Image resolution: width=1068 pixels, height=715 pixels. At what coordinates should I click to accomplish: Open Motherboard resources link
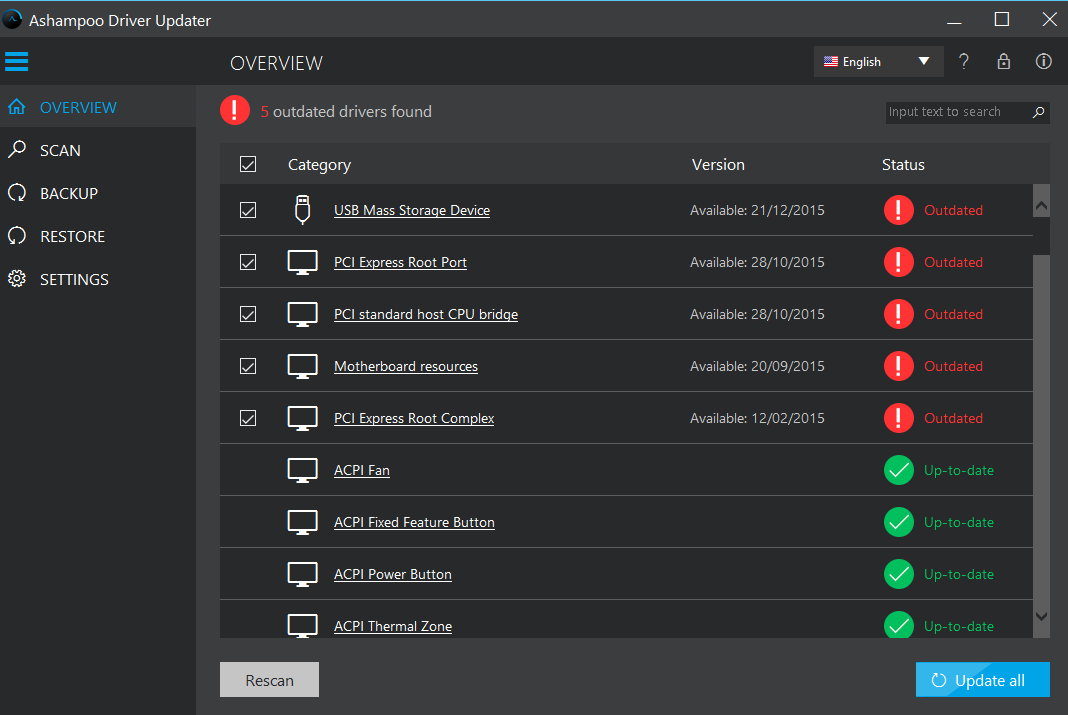point(406,366)
